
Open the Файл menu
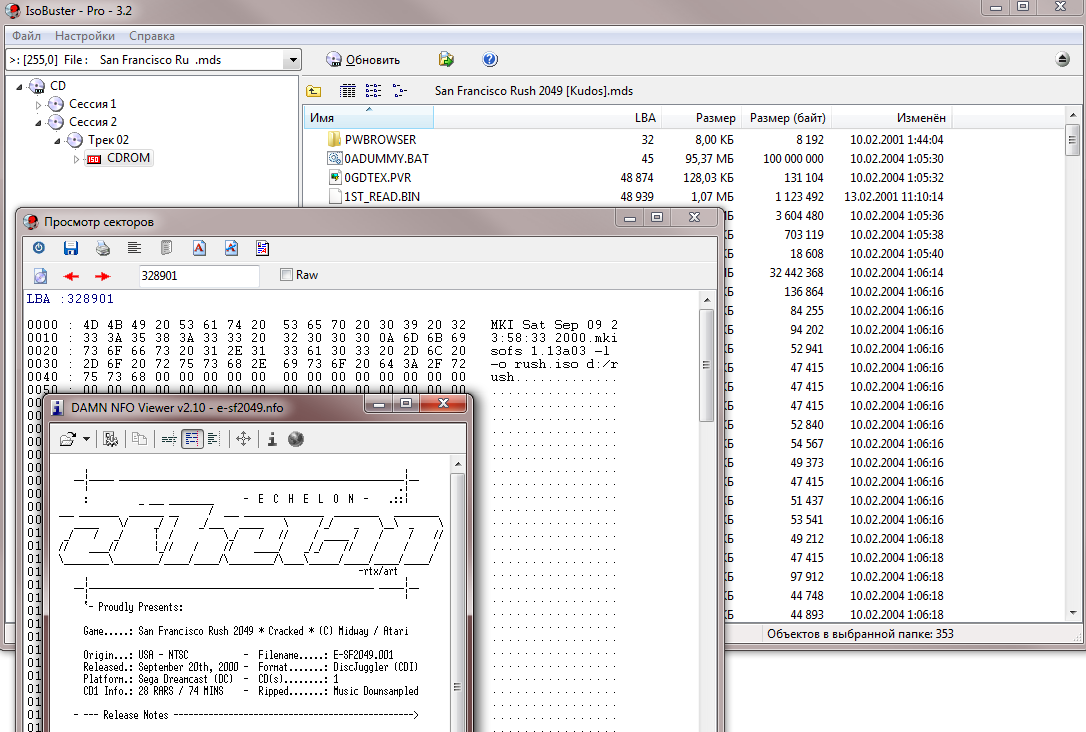27,36
